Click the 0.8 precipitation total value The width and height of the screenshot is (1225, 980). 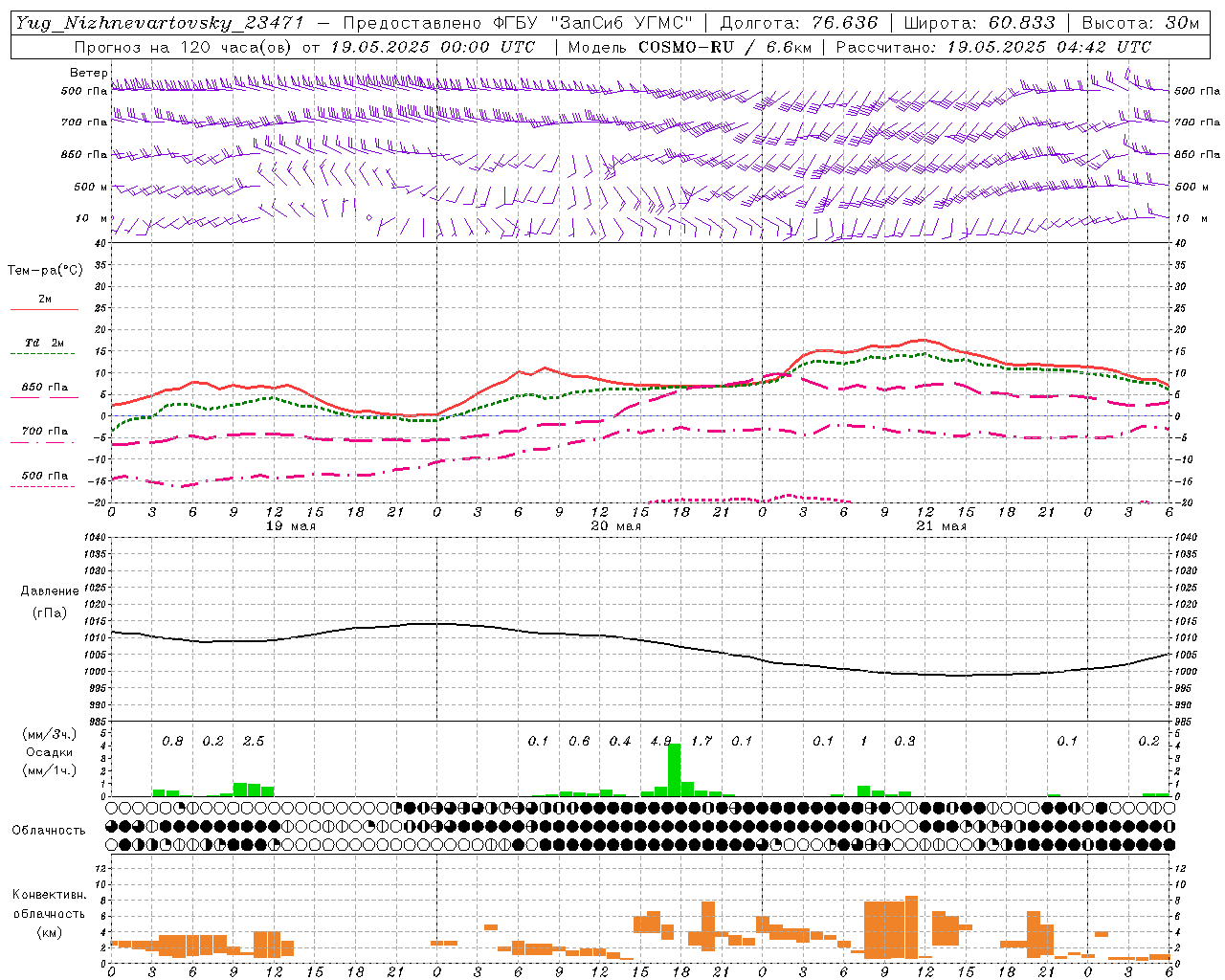[x=172, y=741]
